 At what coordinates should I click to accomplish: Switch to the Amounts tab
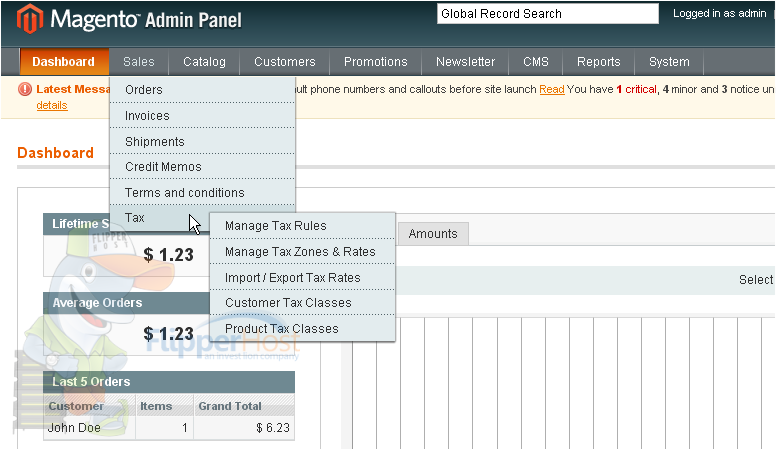click(433, 234)
